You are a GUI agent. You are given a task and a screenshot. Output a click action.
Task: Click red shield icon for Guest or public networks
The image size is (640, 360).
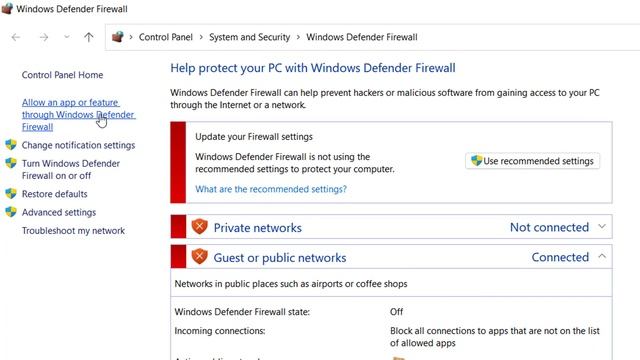[200, 257]
